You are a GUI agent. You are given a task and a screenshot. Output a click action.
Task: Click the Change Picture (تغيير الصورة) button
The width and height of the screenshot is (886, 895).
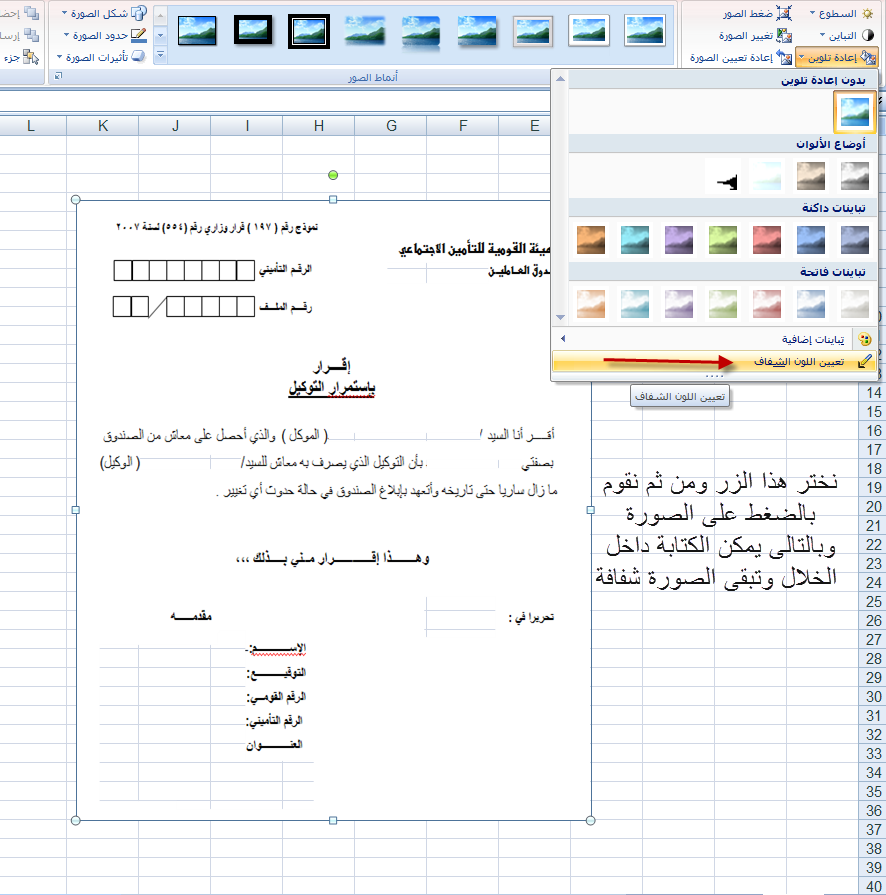(x=755, y=36)
